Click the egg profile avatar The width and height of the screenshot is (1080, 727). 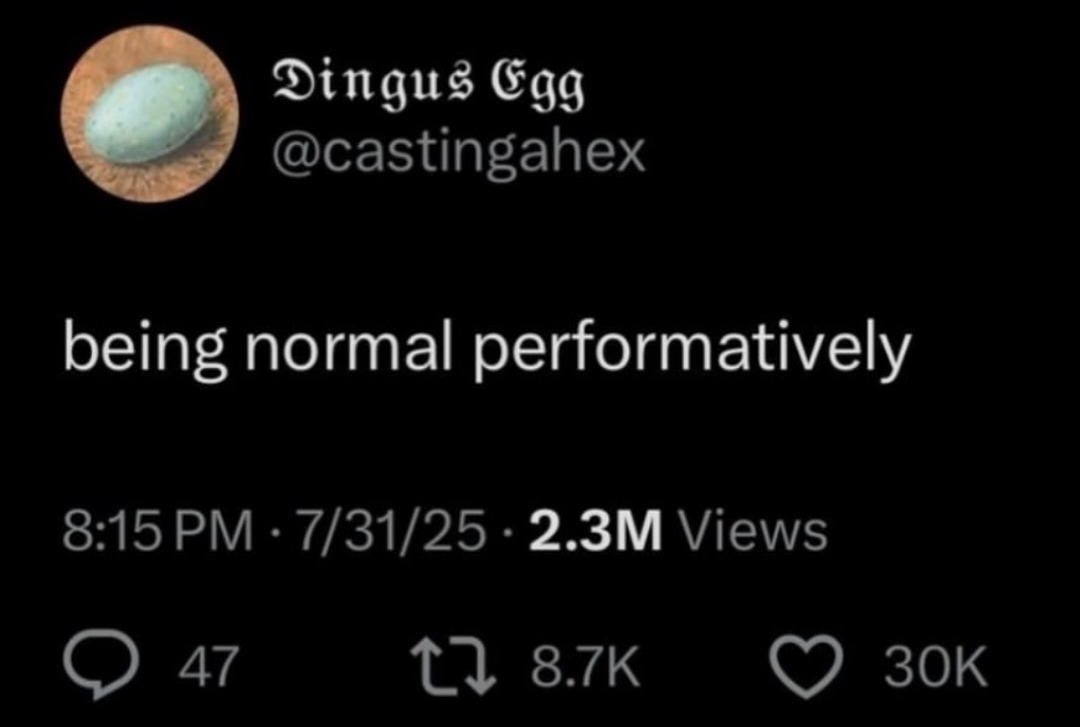(x=149, y=114)
